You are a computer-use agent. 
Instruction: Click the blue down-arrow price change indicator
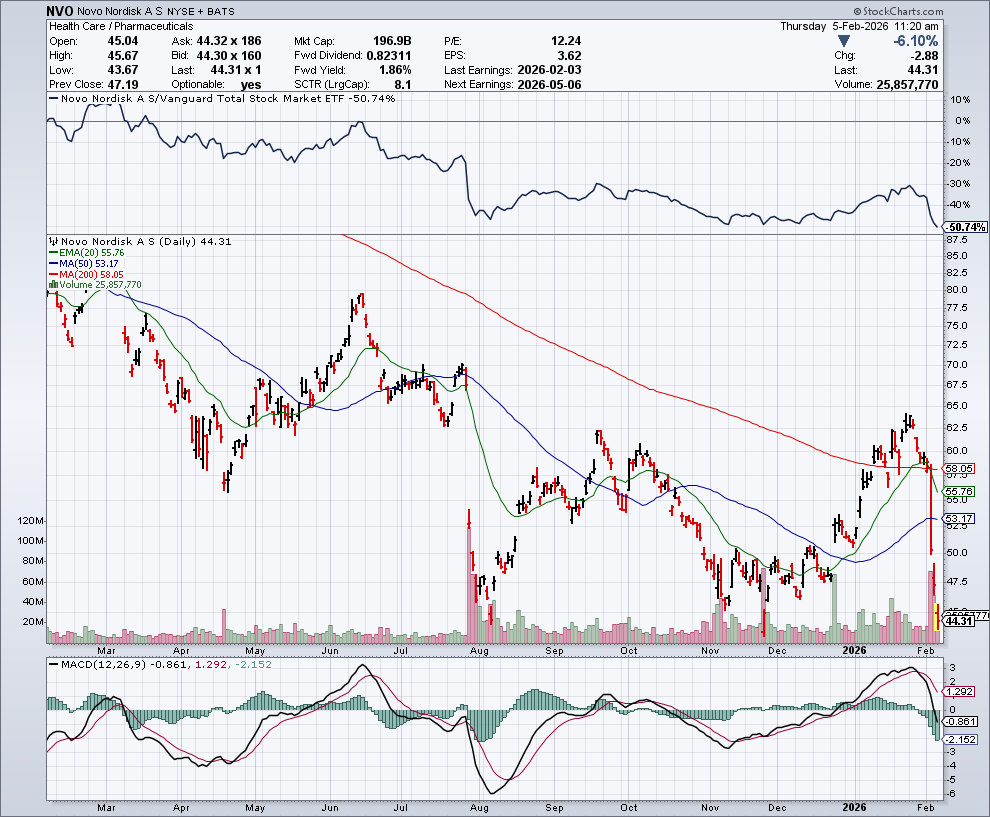pyautogui.click(x=845, y=41)
